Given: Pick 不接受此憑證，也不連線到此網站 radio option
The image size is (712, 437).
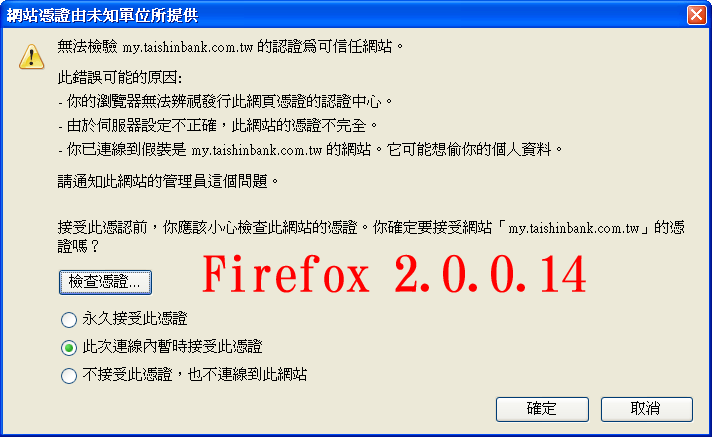Looking at the screenshot, I should 69,376.
